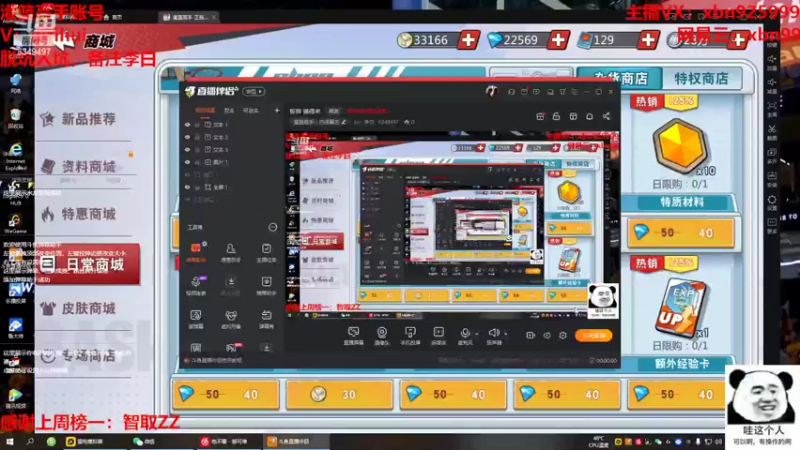Click the preview eye icon near settings gear
This screenshot has height=450, width=800.
pyautogui.click(x=547, y=335)
